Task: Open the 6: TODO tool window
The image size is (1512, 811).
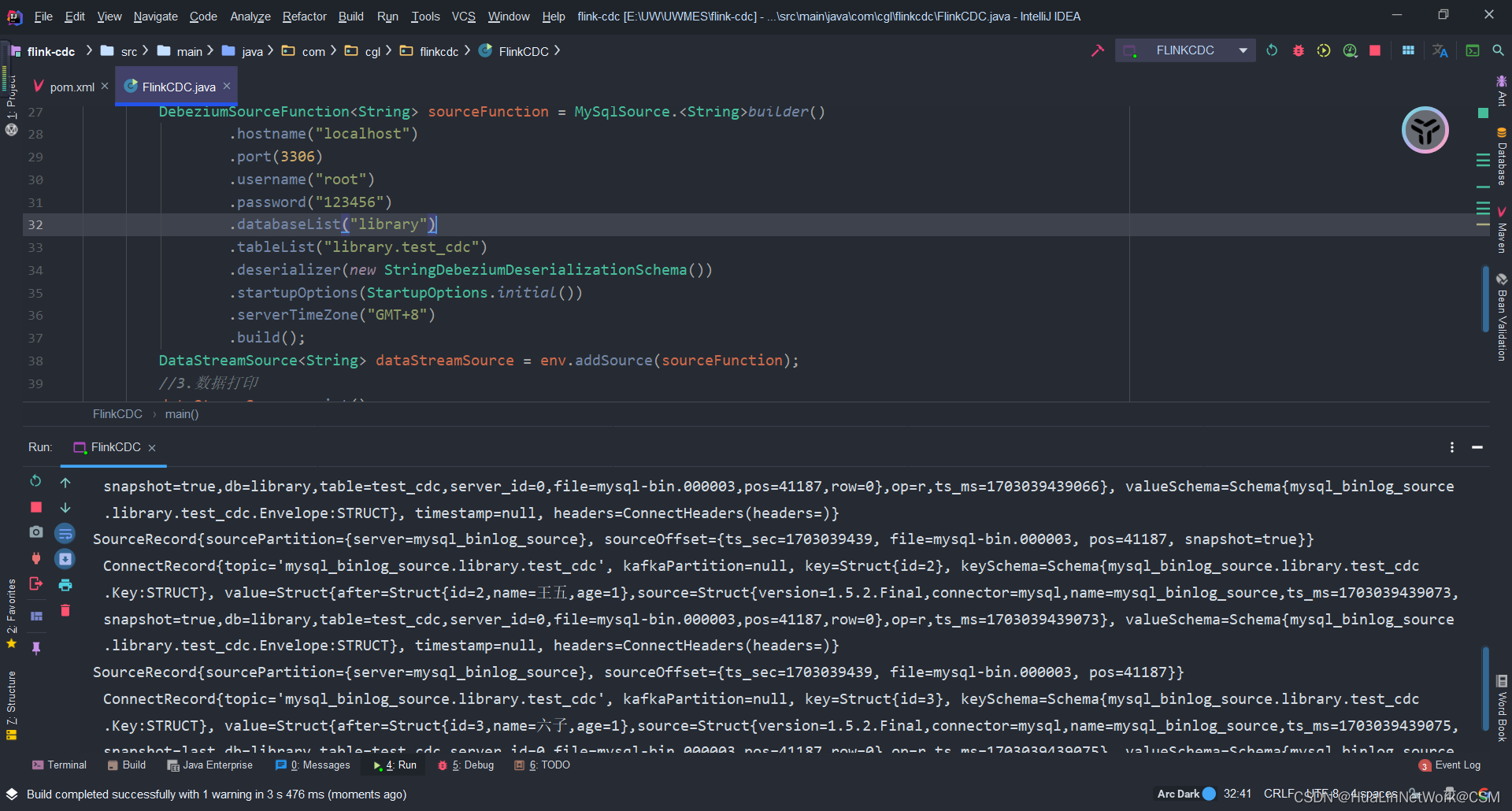Action: (x=542, y=765)
